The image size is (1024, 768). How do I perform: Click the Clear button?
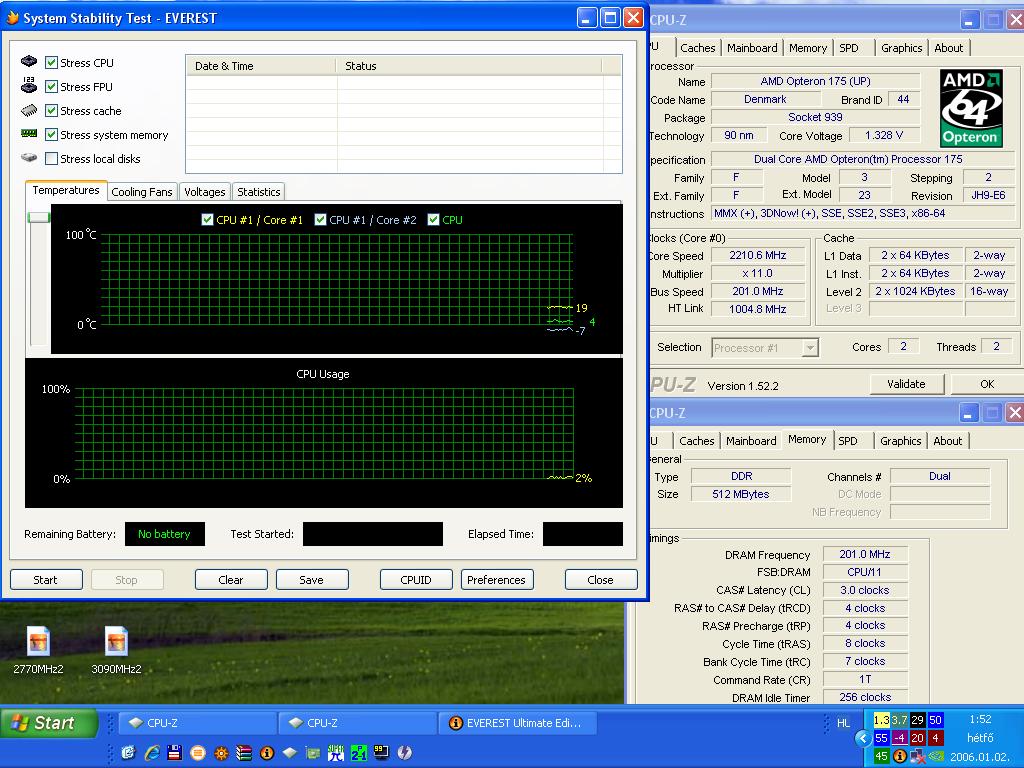point(231,580)
